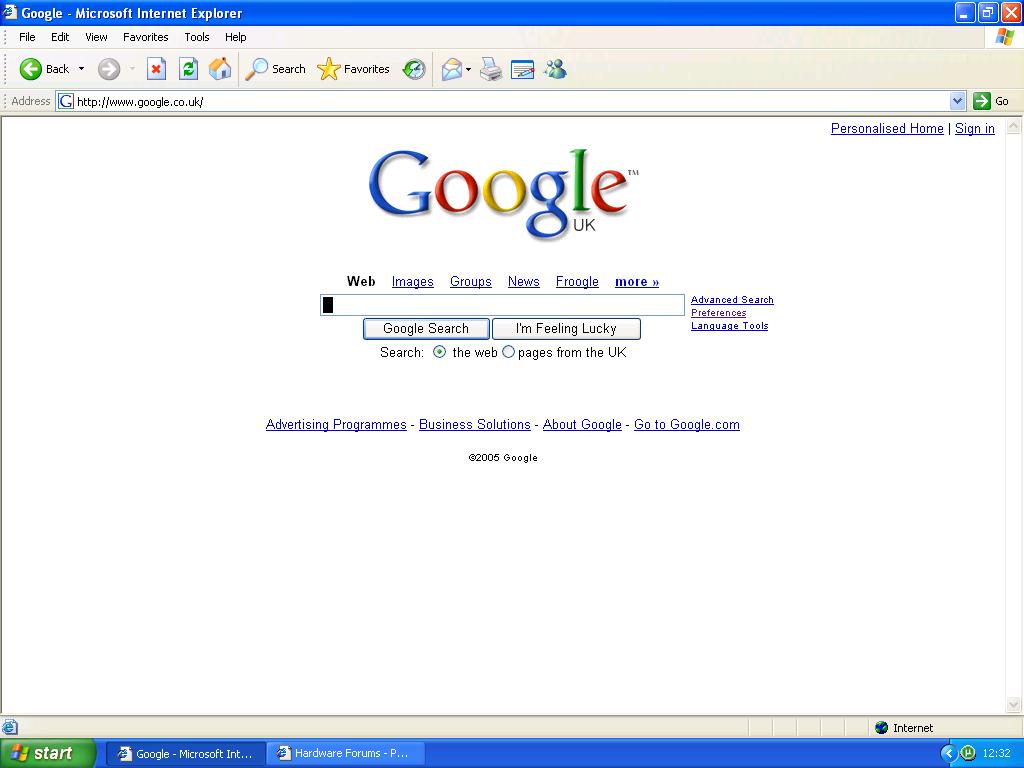Open the Groups link
Viewport: 1024px width, 768px height.
pyautogui.click(x=471, y=281)
